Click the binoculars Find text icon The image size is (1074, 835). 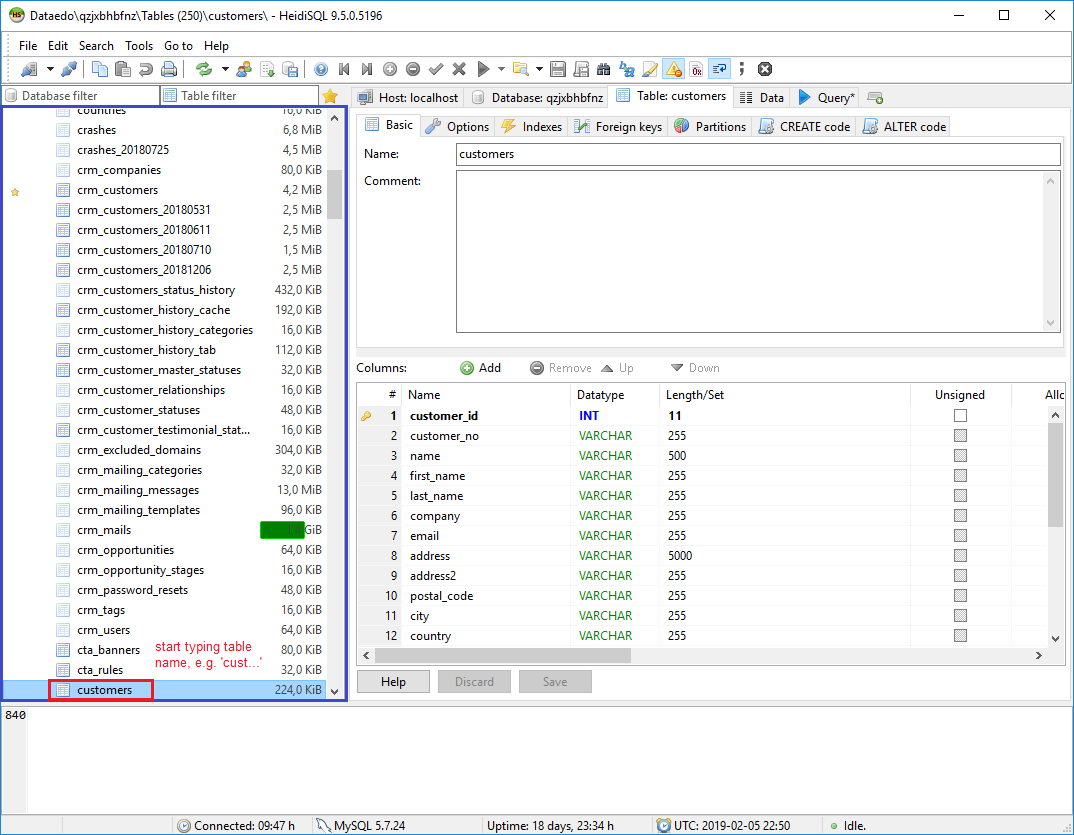(603, 69)
